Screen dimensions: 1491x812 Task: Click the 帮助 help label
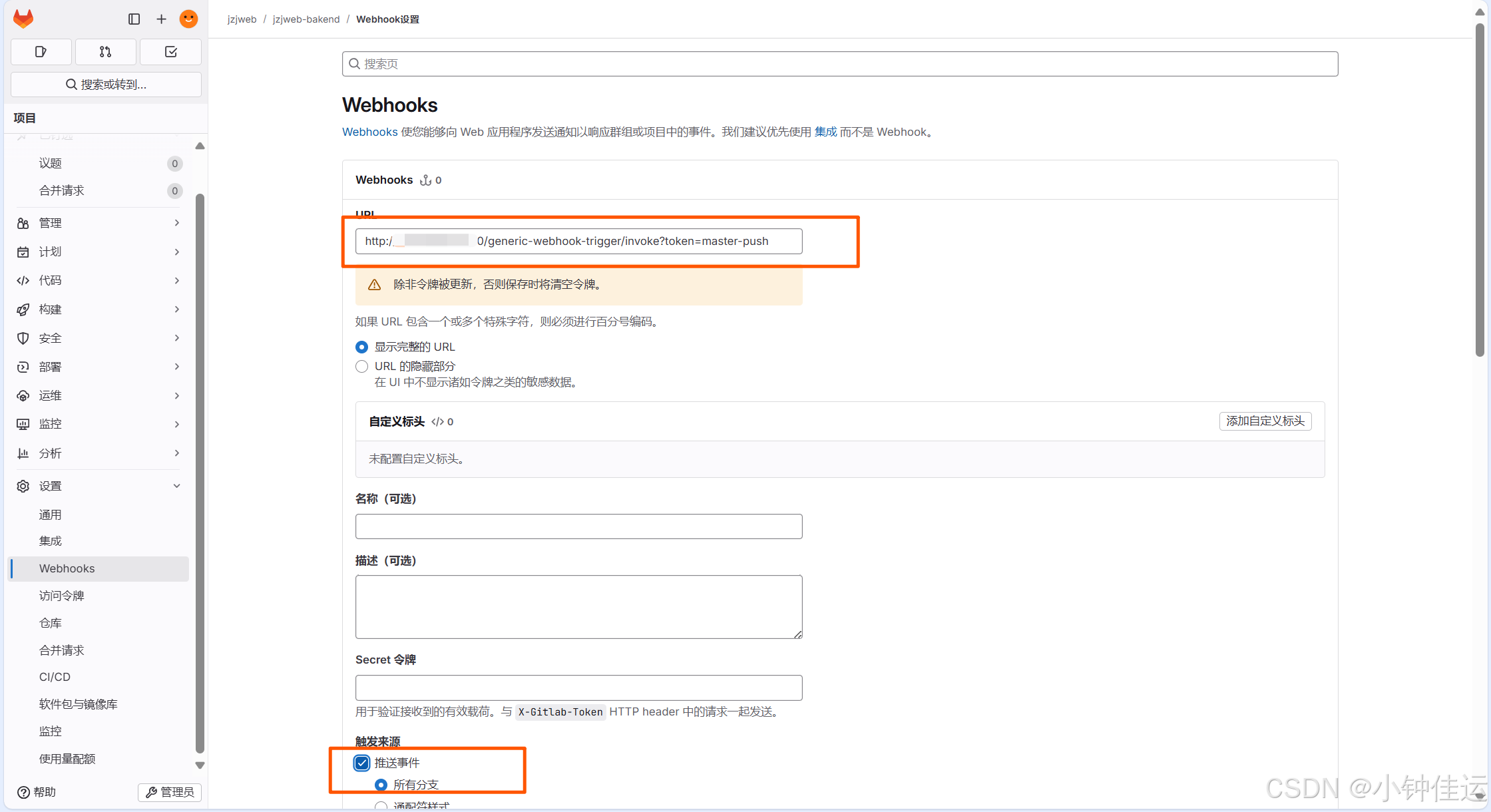click(x=45, y=792)
